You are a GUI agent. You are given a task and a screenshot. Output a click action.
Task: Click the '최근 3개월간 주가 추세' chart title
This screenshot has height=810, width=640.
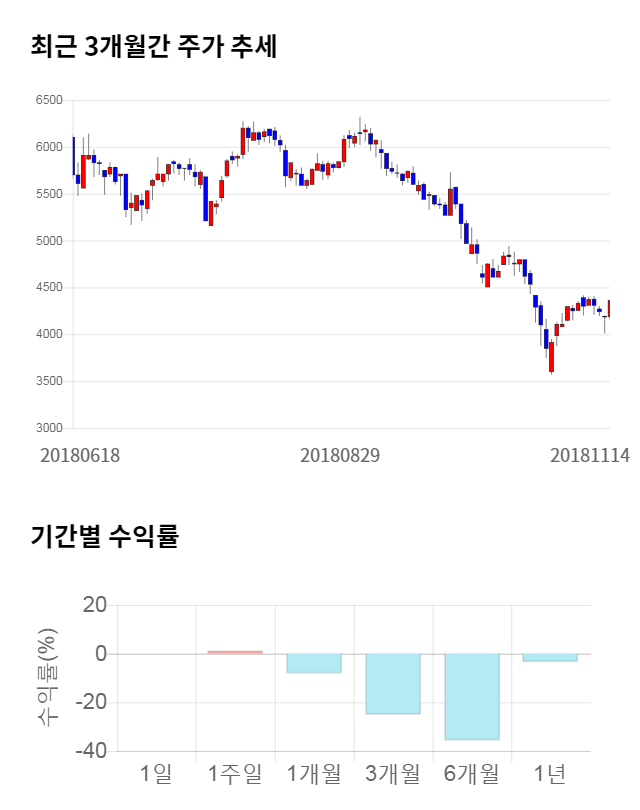(x=154, y=46)
